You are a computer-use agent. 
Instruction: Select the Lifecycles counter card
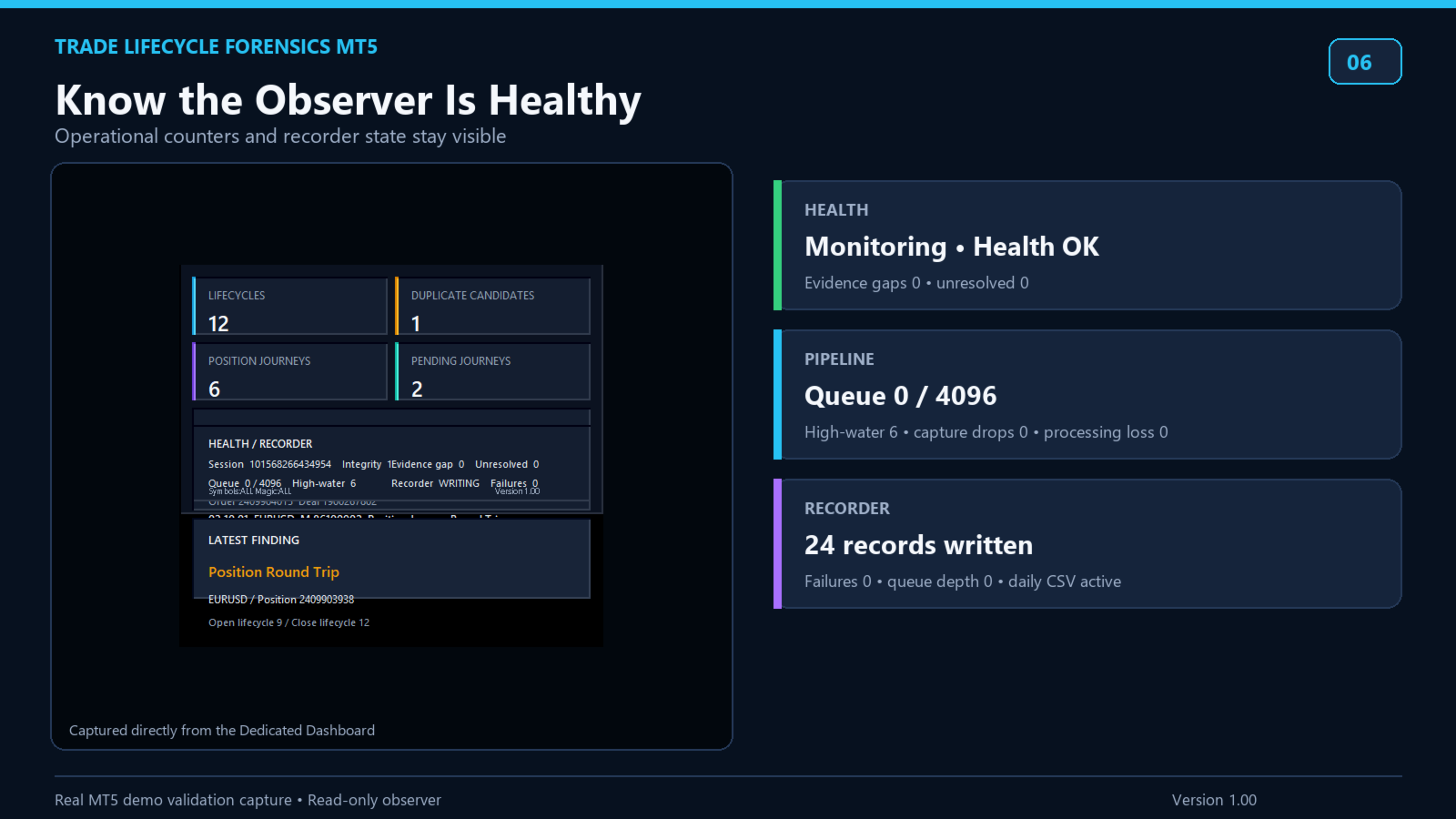(x=290, y=307)
